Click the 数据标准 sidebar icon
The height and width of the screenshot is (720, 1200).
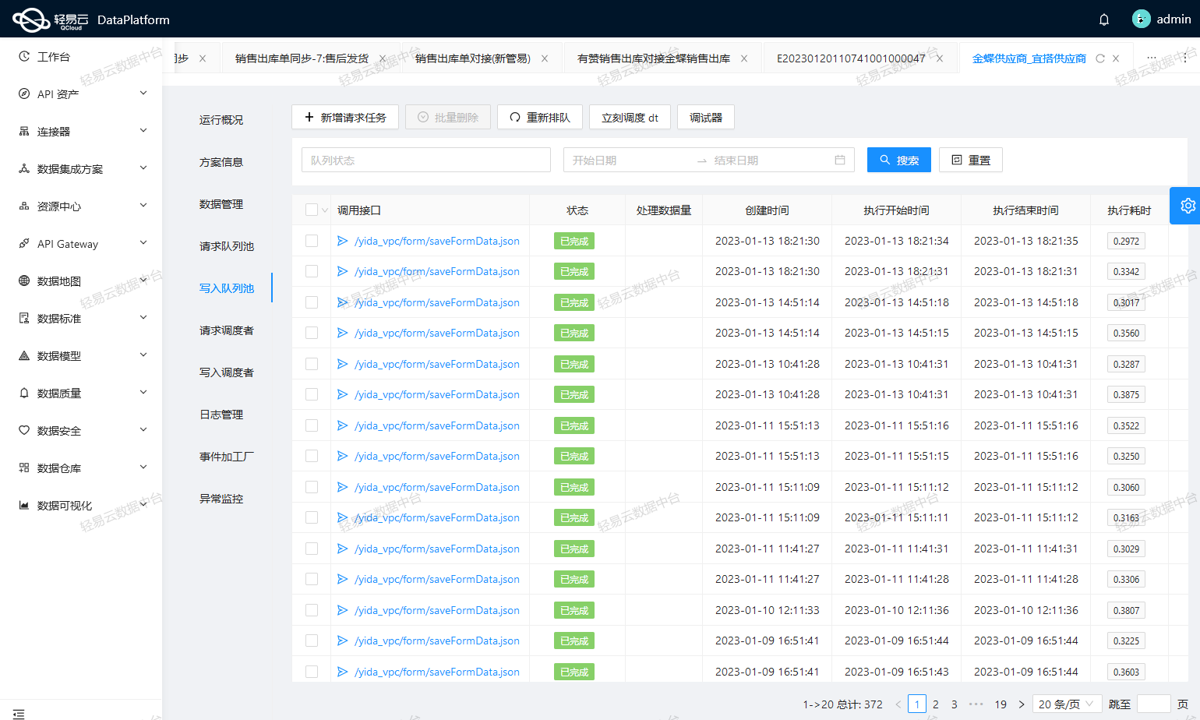pos(24,318)
